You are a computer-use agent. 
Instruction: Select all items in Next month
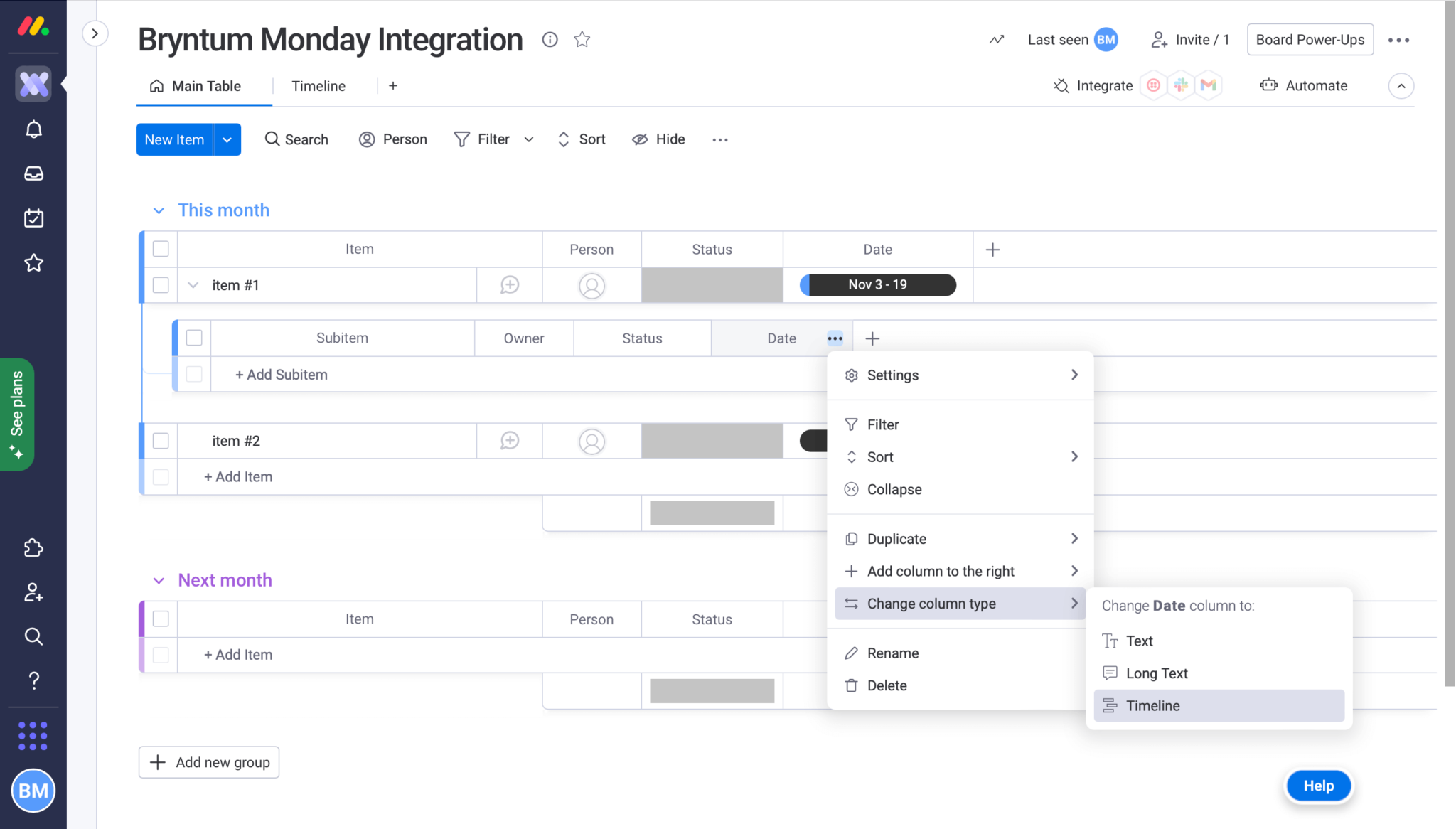tap(161, 619)
